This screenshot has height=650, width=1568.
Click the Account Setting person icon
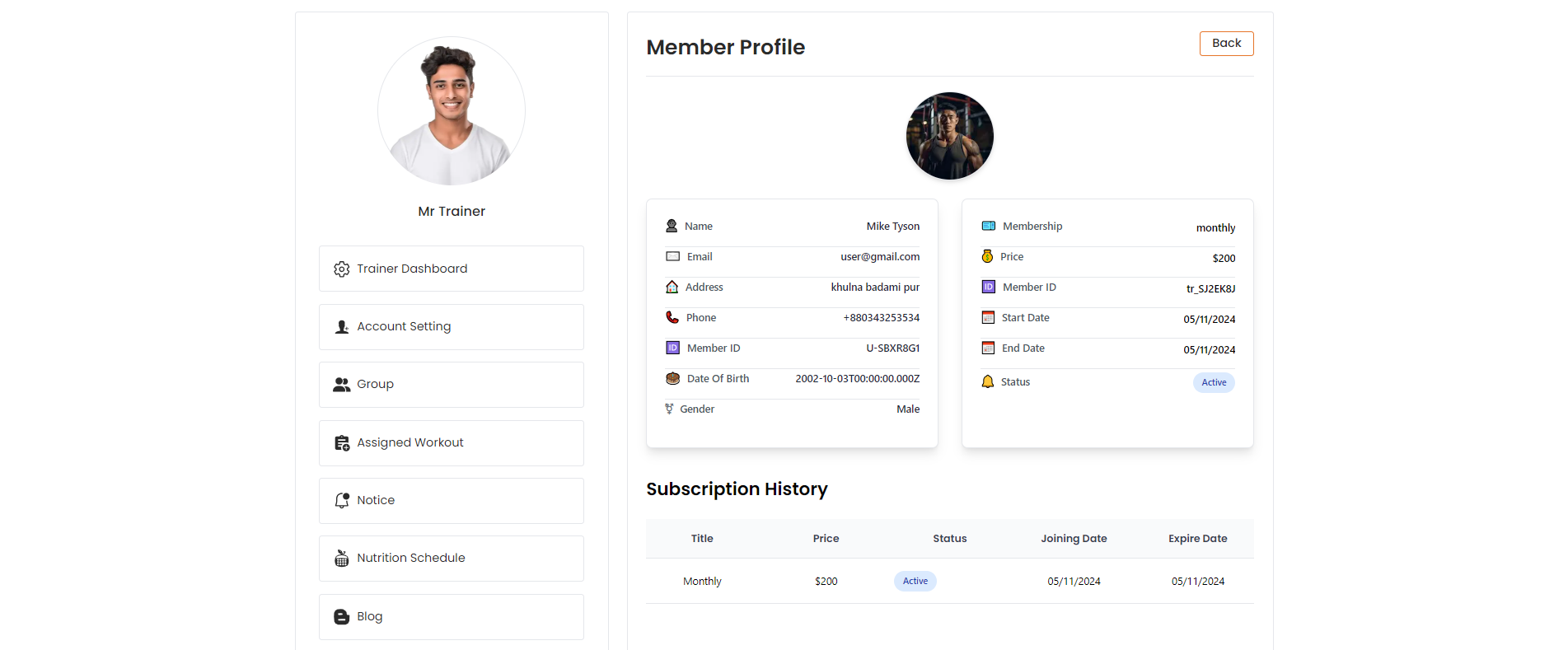point(342,327)
